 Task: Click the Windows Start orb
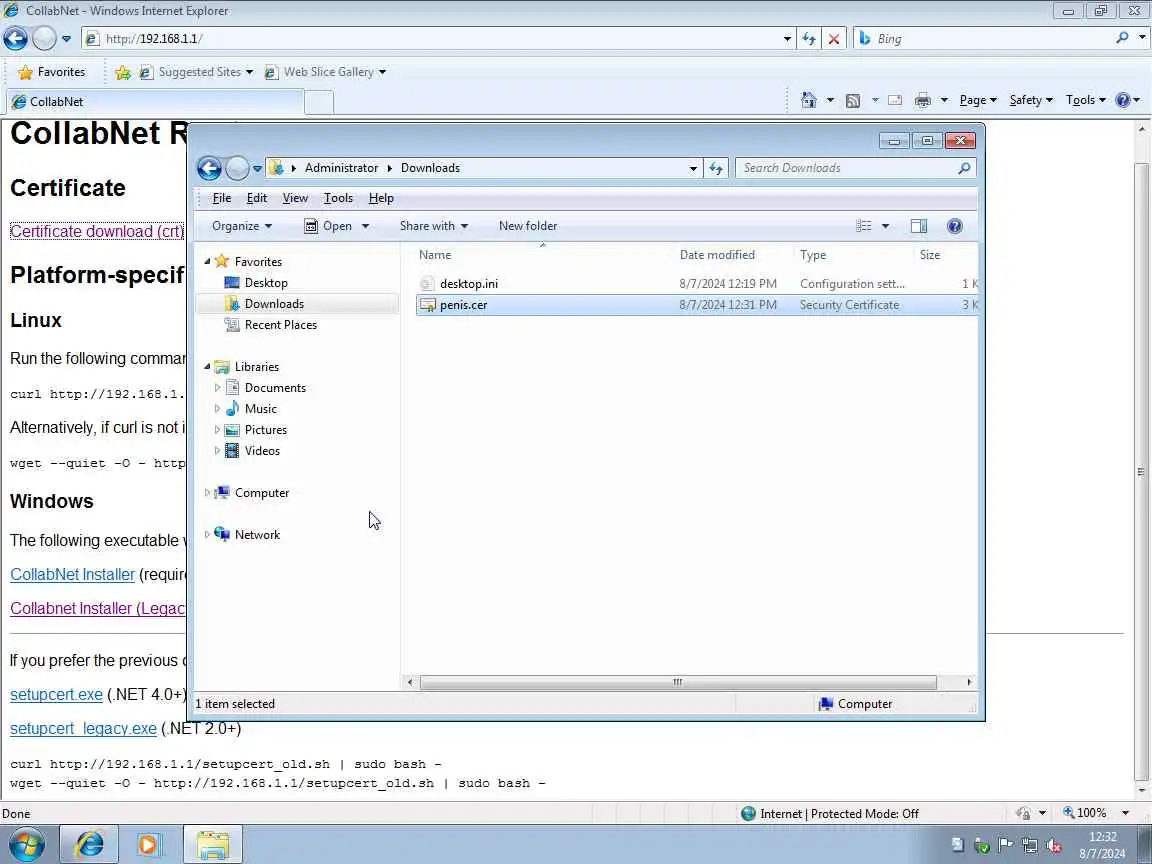[26, 845]
